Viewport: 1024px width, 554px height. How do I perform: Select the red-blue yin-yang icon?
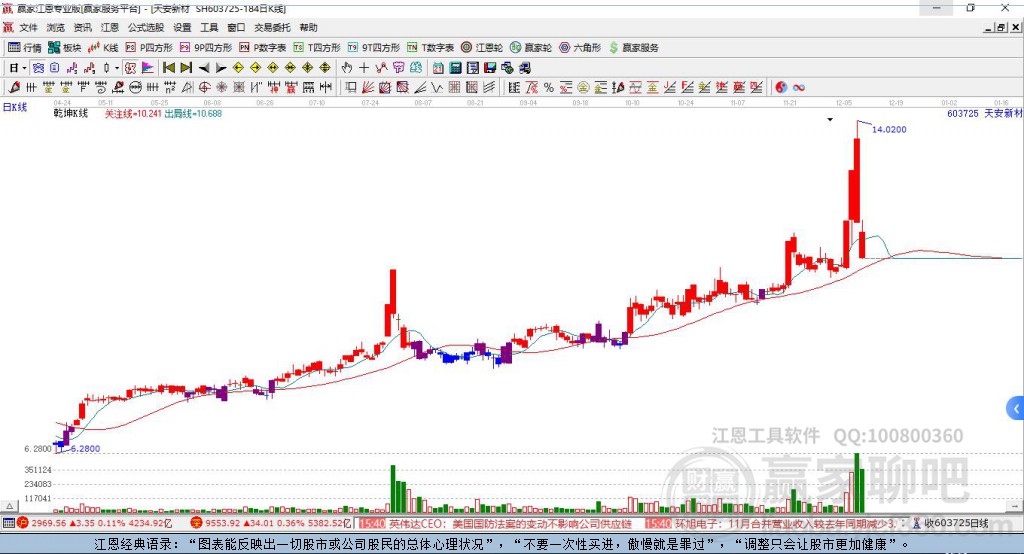pyautogui.click(x=781, y=88)
